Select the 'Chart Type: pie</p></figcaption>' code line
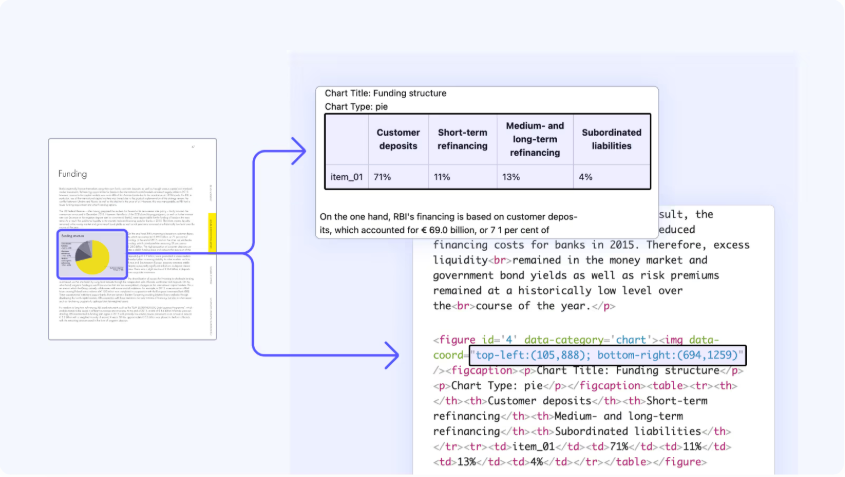845x477 pixels. click(585, 385)
